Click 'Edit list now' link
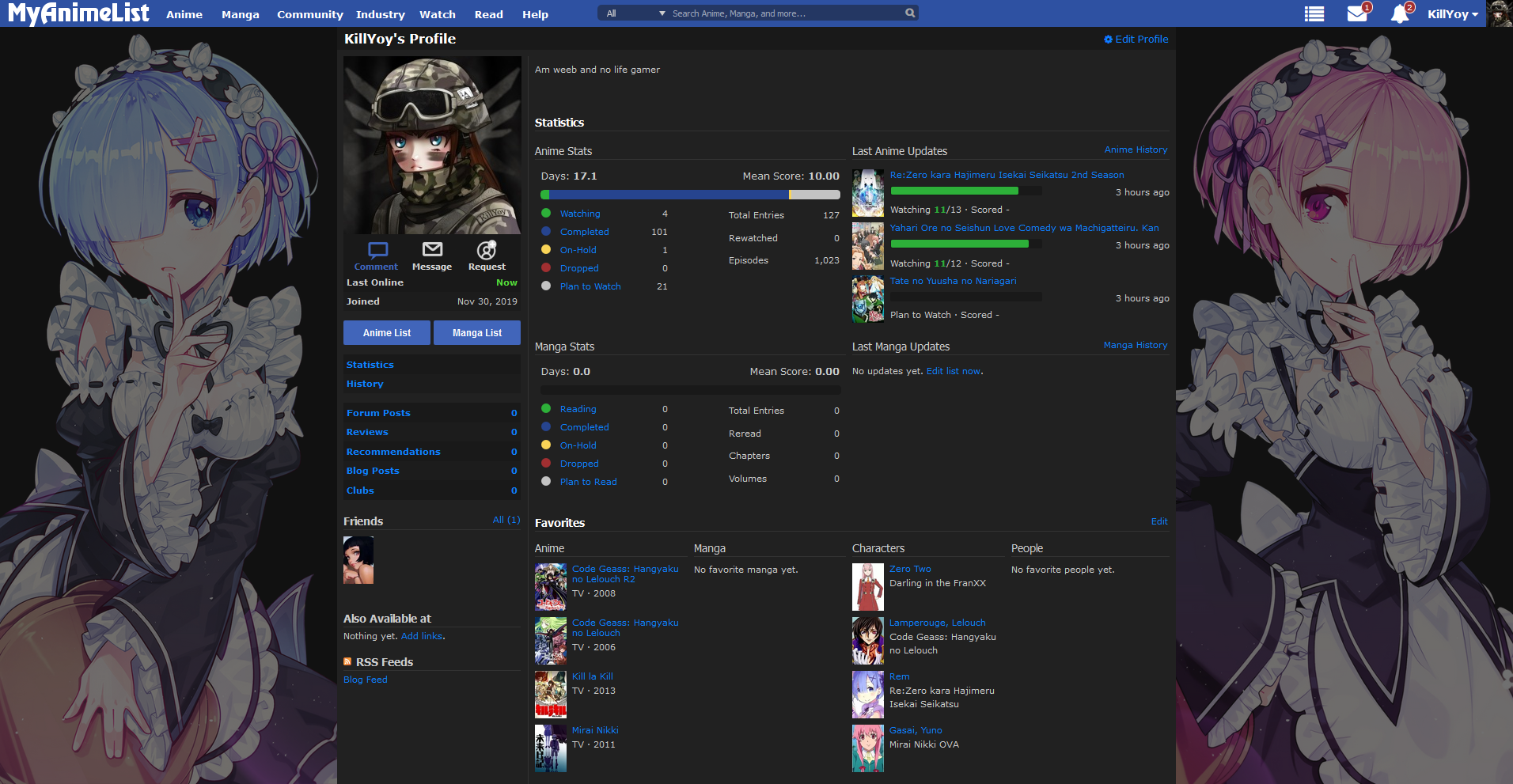Viewport: 1513px width, 784px height. 954,371
